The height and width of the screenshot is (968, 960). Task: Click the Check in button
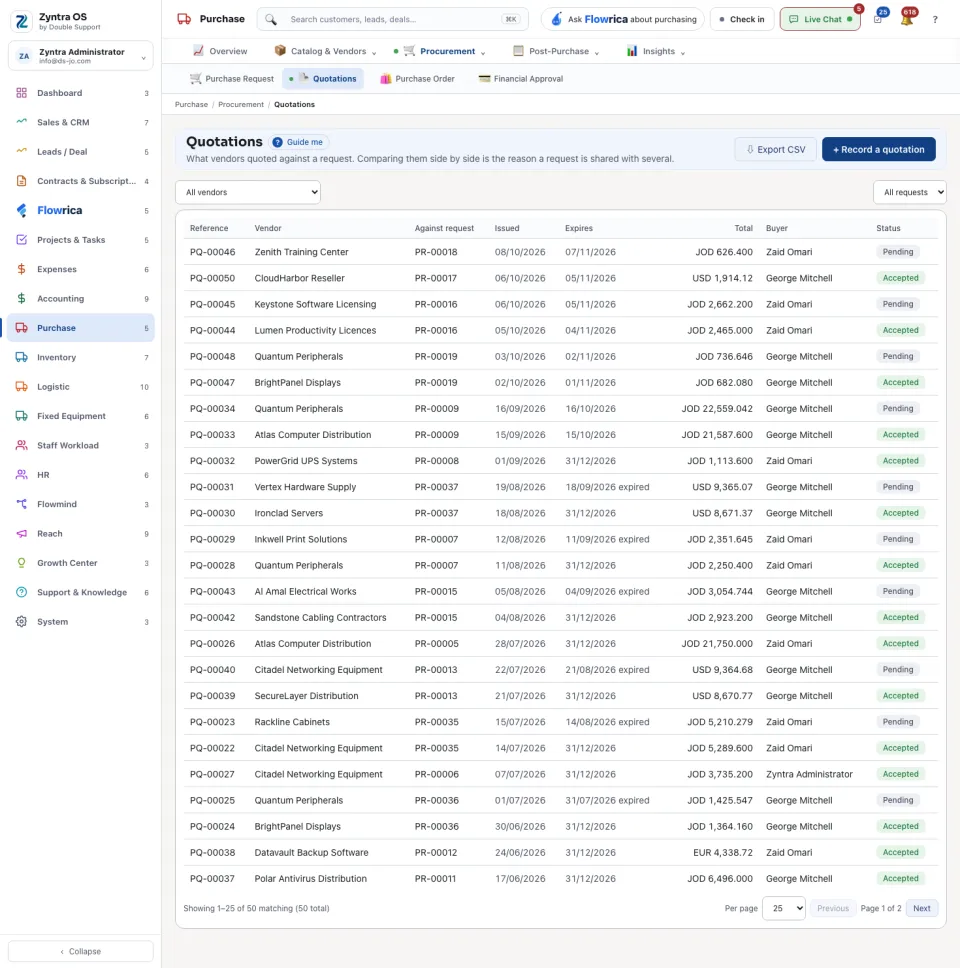tap(741, 19)
